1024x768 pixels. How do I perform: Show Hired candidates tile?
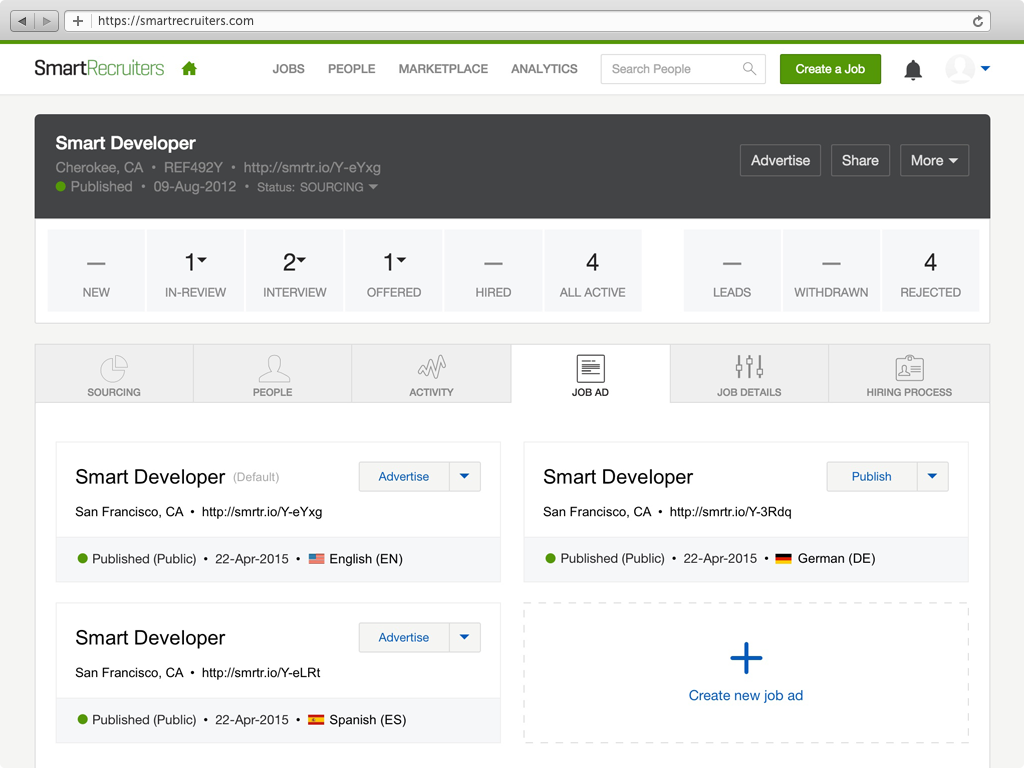pyautogui.click(x=493, y=270)
